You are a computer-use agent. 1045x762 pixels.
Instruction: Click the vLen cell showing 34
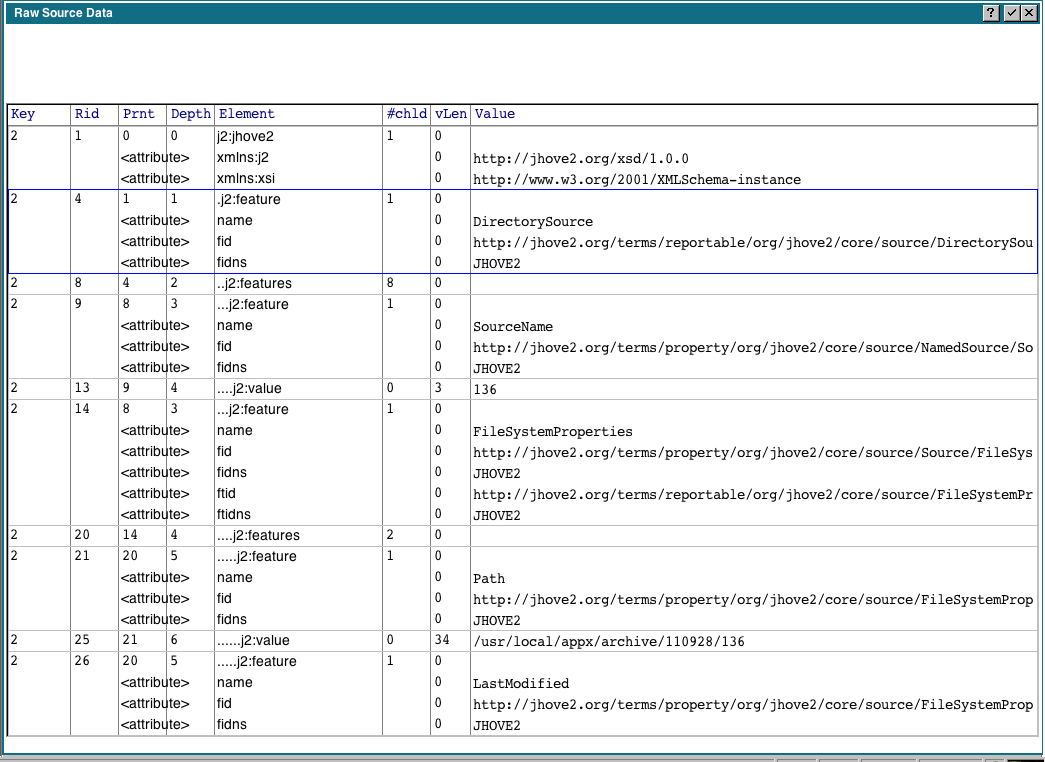[442, 640]
